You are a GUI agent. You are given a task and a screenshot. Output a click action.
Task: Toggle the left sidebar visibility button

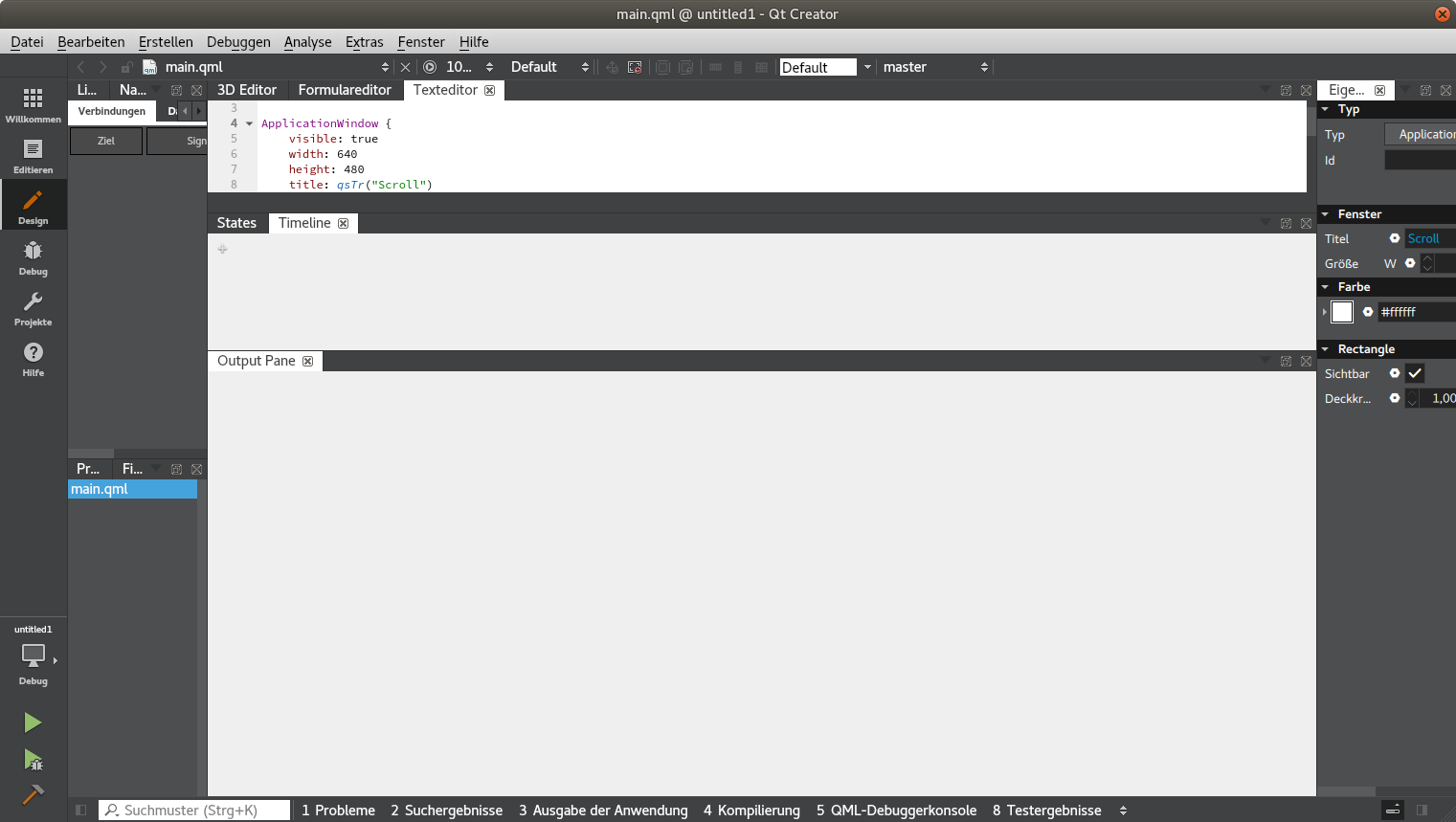pos(81,811)
